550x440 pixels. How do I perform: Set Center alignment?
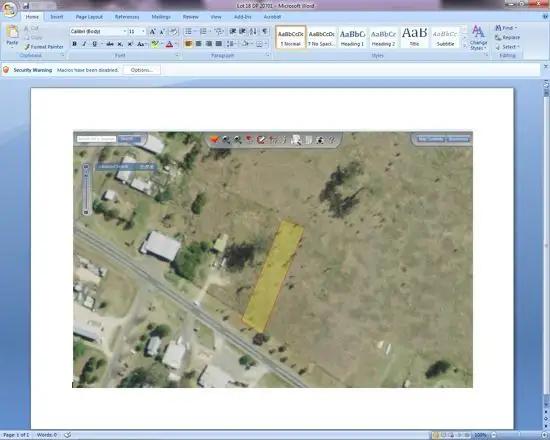[x=199, y=44]
